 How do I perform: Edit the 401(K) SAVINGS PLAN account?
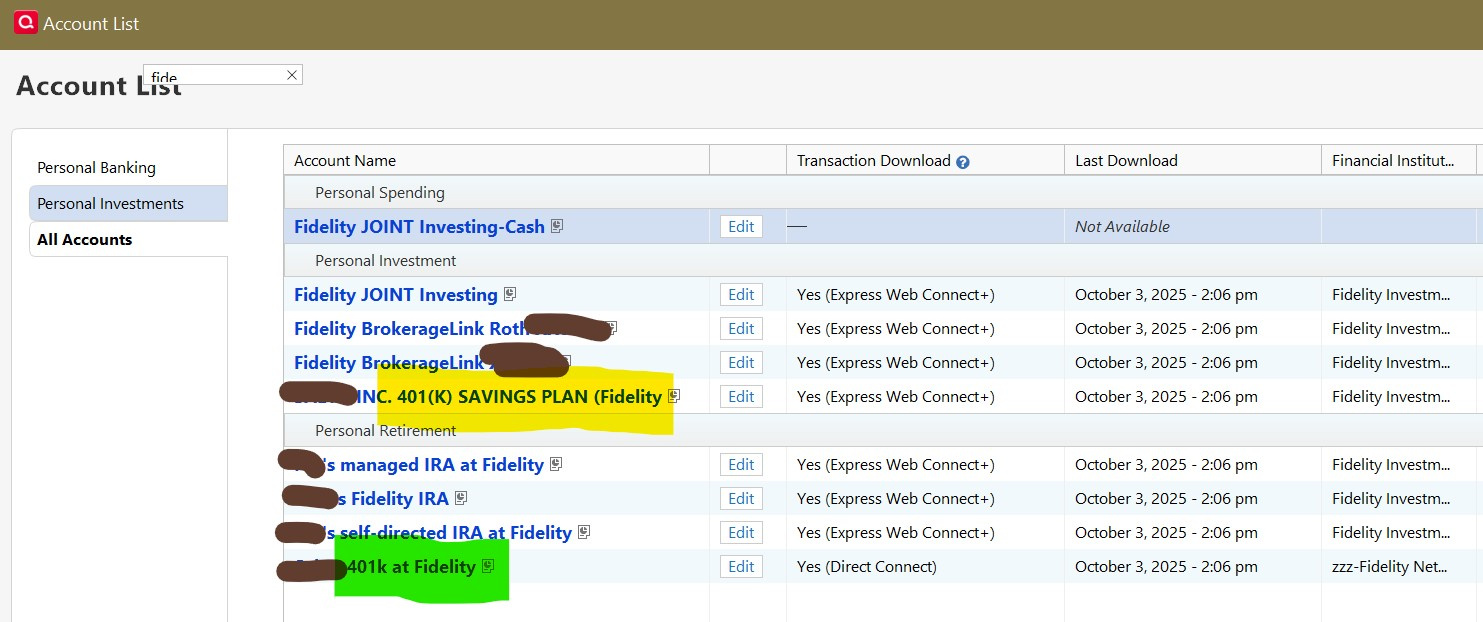tap(741, 397)
